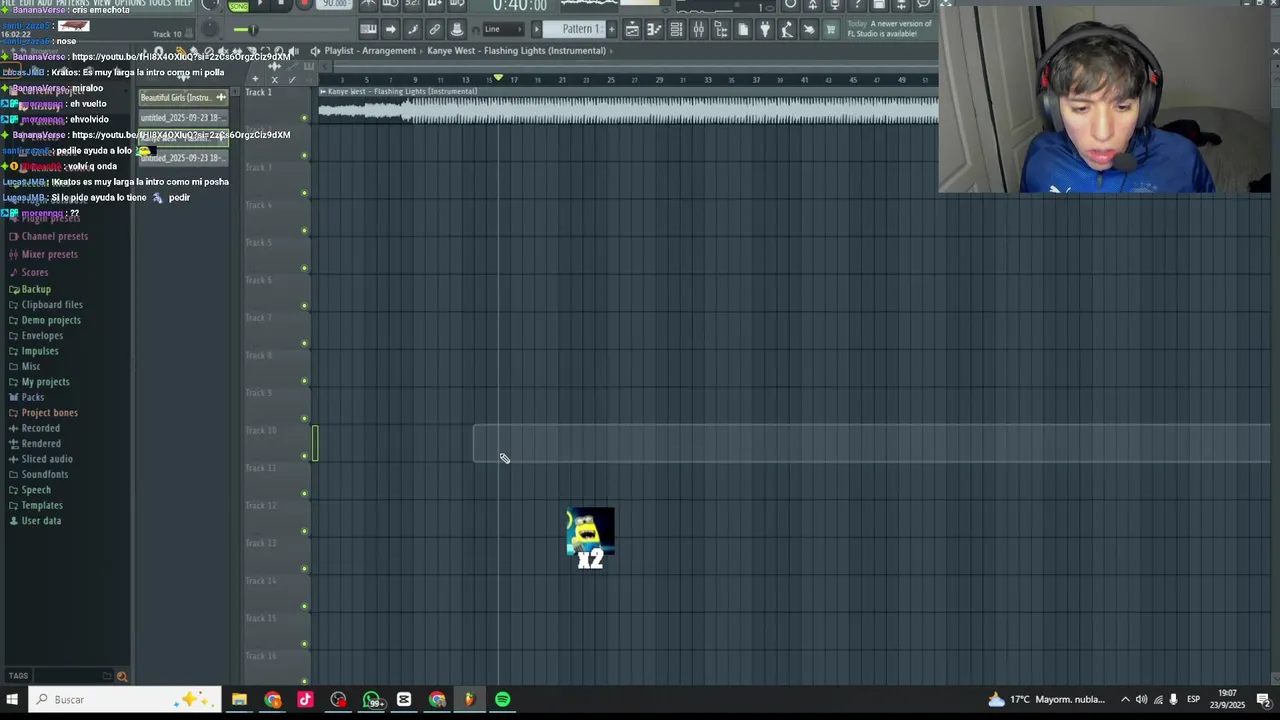Mute Track 9 with its green dot
The width and height of the screenshot is (1280, 720).
click(305, 419)
